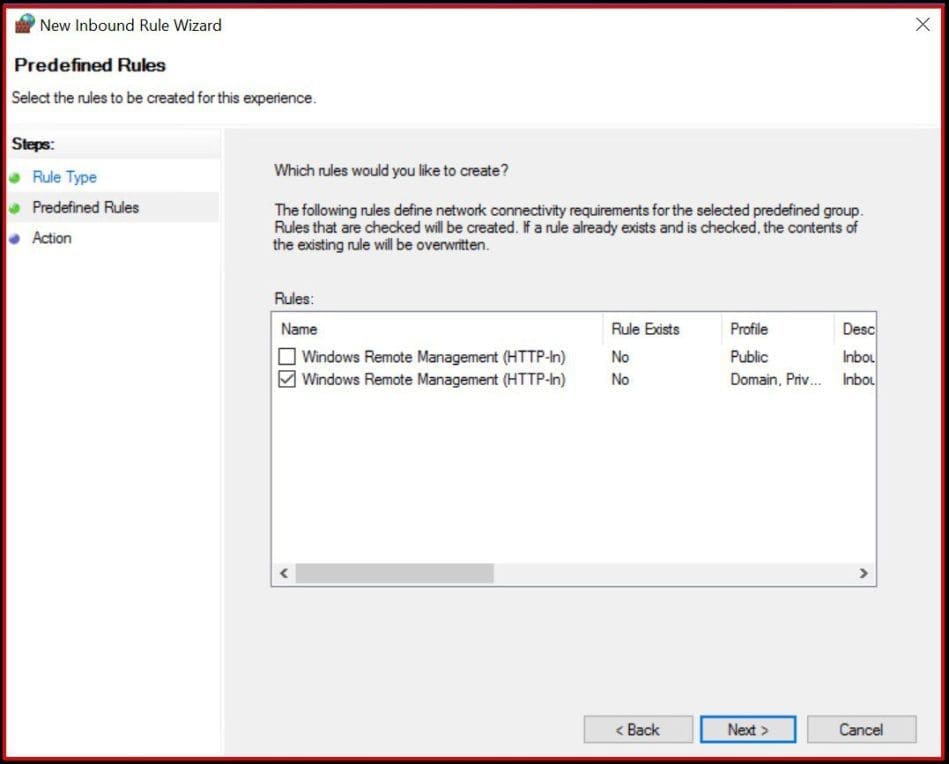
Task: Select the Action step in Steps list
Action: pos(52,238)
